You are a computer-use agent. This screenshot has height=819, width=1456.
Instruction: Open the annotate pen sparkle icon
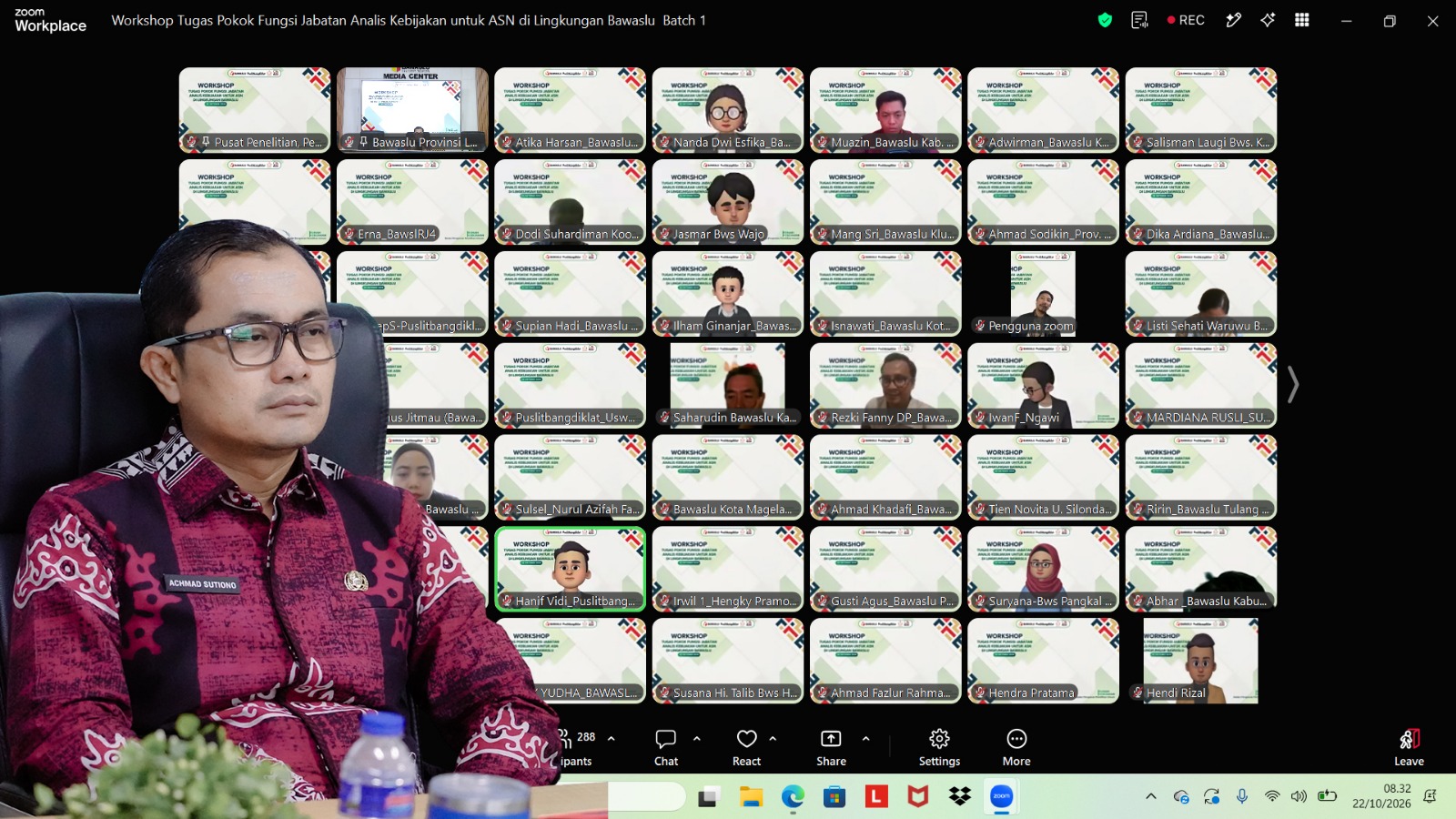[x=1233, y=20]
